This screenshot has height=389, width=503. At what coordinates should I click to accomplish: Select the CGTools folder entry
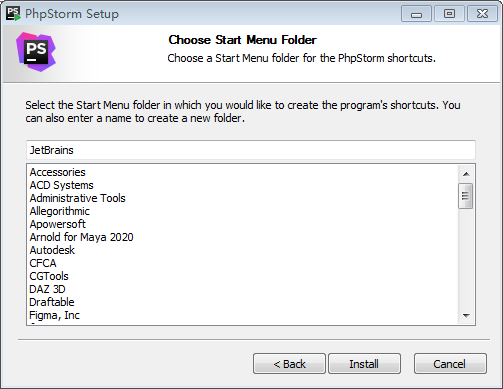tap(49, 276)
